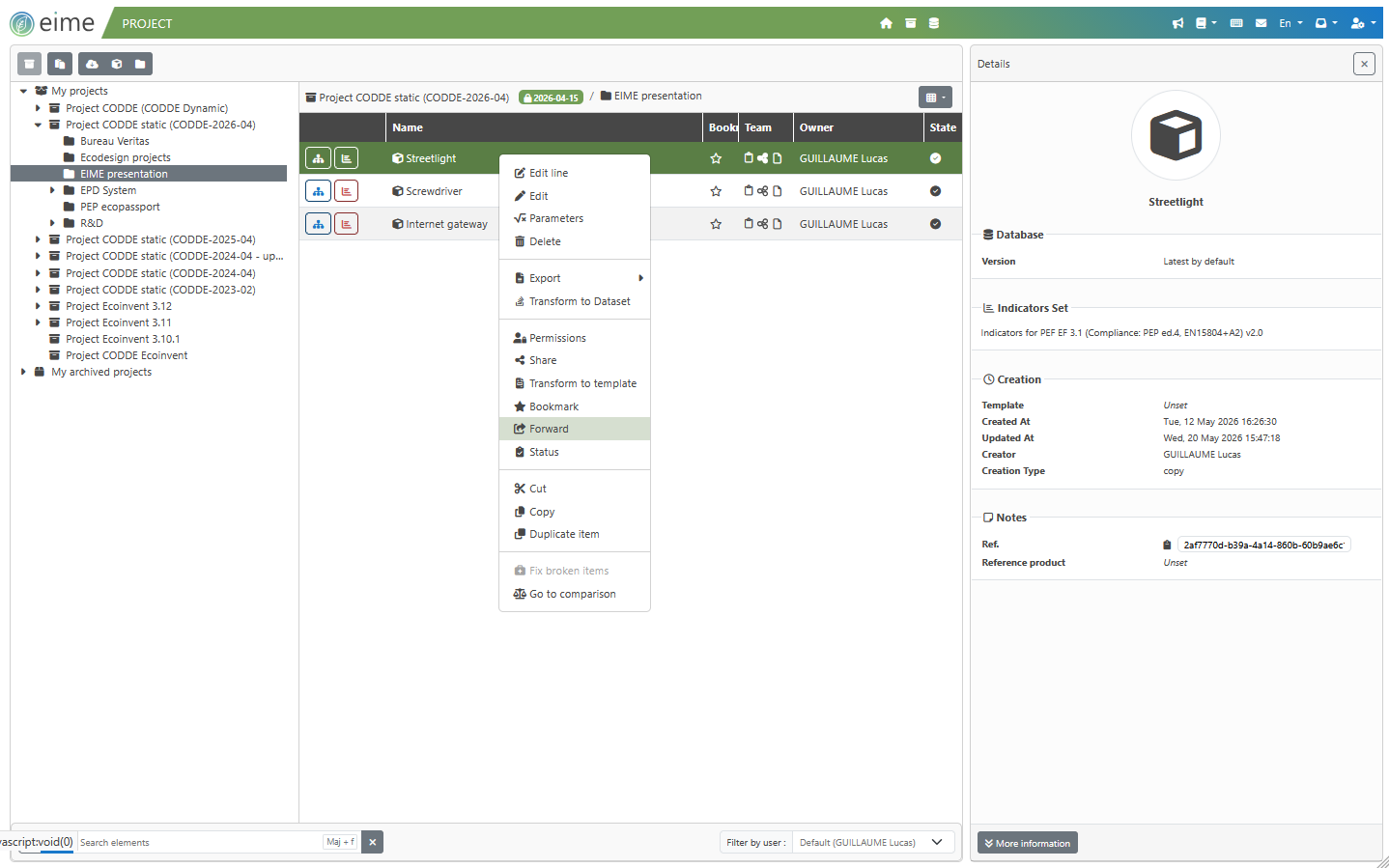Open the Screwdriver results chart icon
The height and width of the screenshot is (868, 1389).
point(346,191)
